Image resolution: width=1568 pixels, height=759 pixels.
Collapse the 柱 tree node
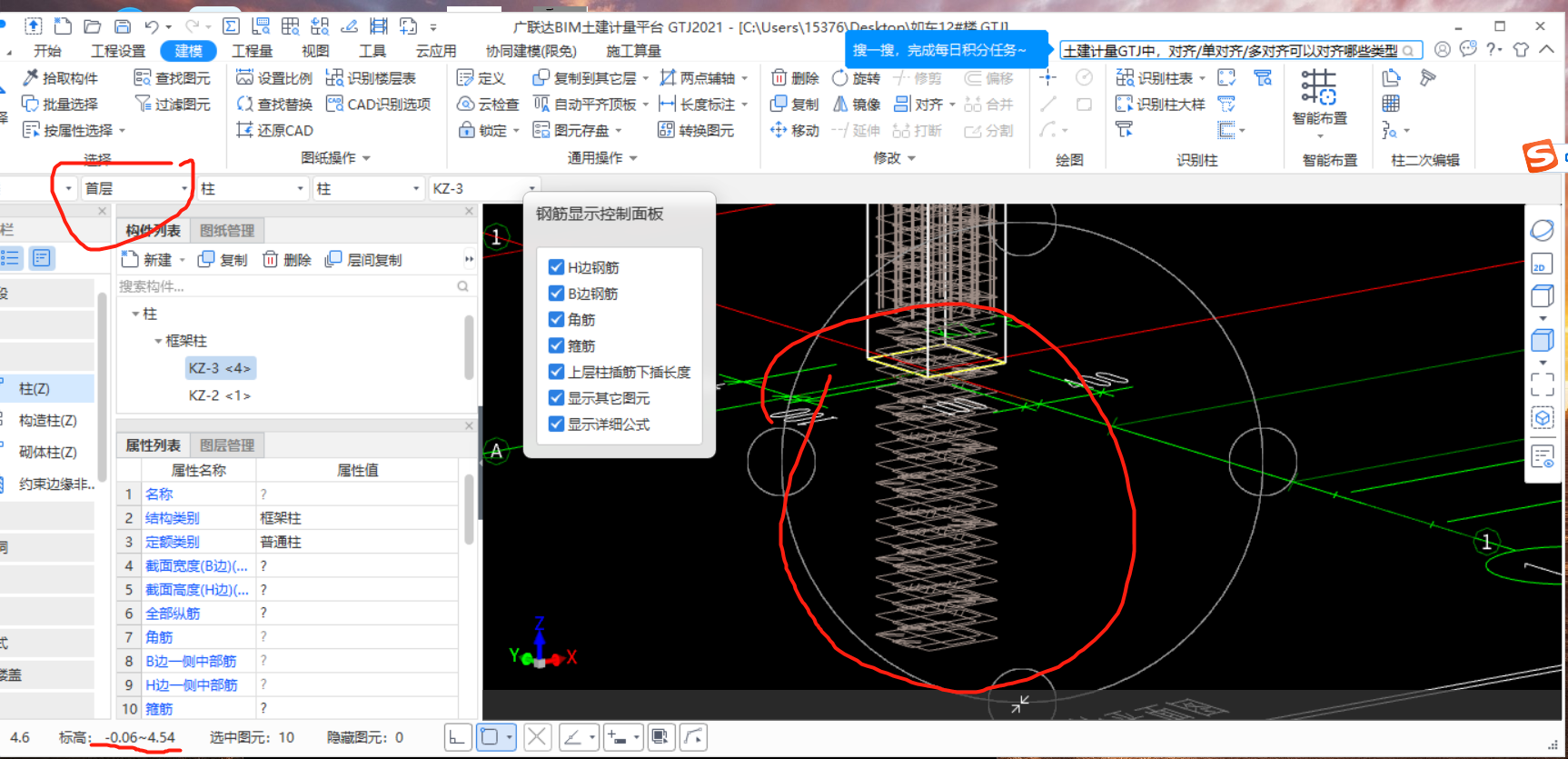(135, 314)
